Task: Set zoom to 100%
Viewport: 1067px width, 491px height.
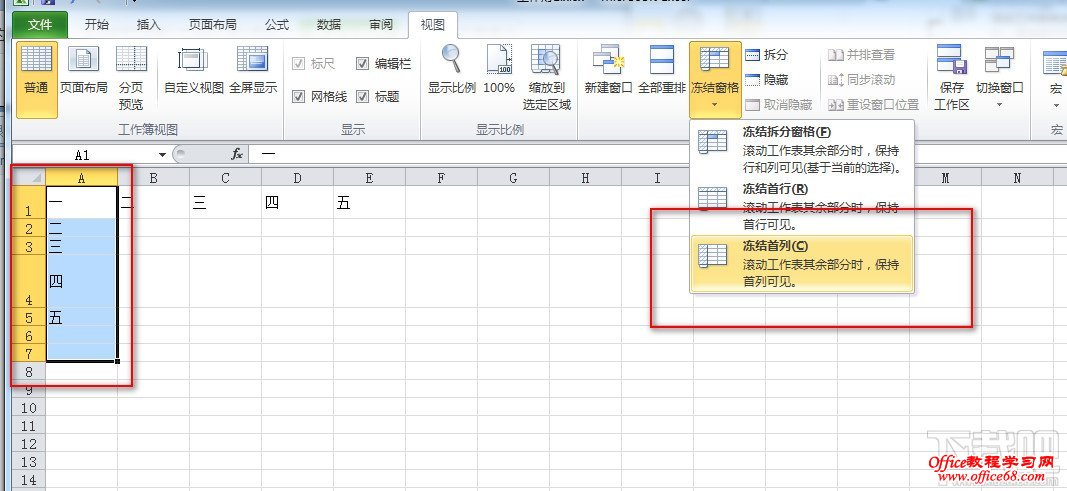Action: tap(499, 71)
